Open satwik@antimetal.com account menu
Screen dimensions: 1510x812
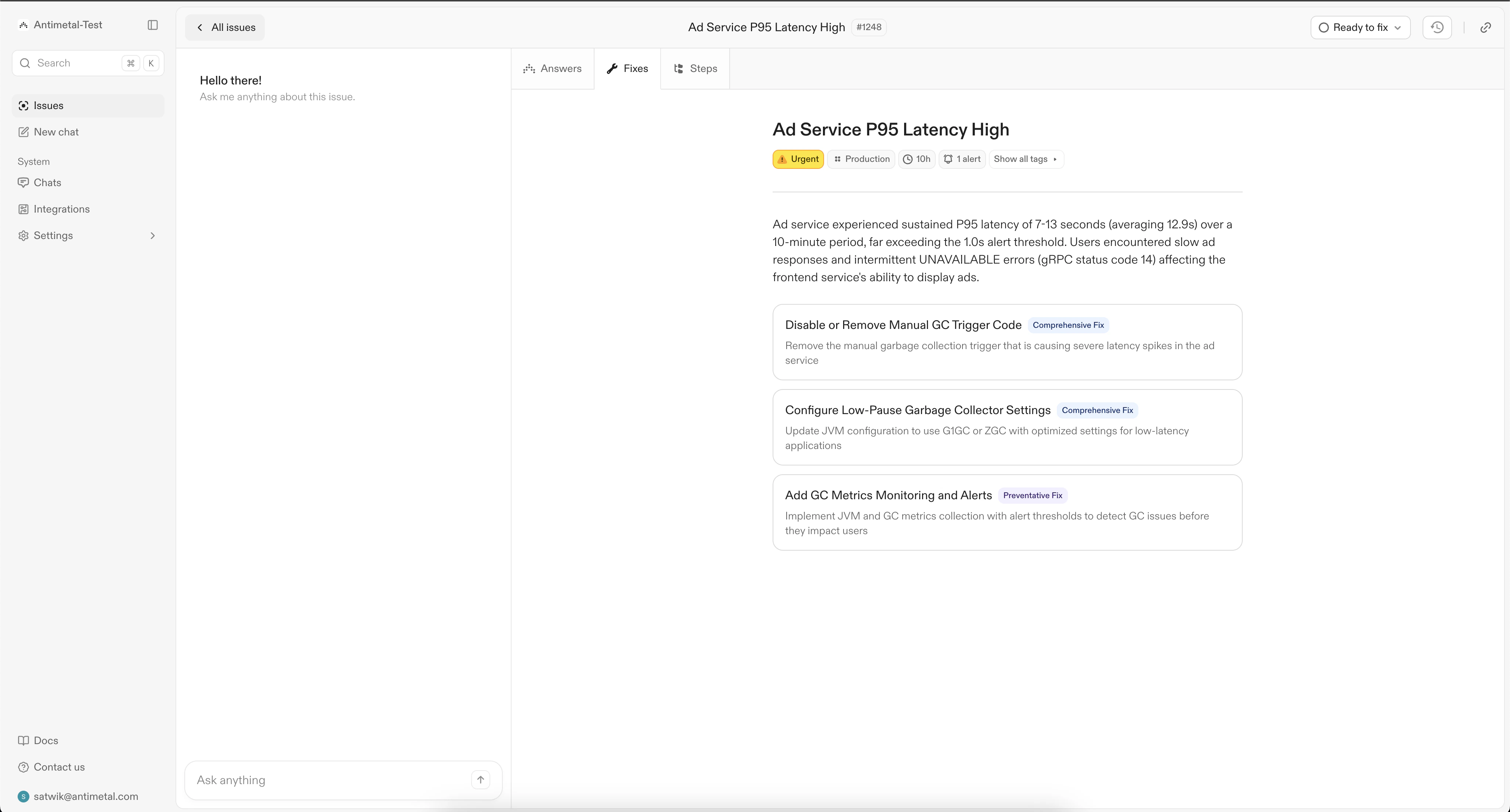(x=86, y=796)
